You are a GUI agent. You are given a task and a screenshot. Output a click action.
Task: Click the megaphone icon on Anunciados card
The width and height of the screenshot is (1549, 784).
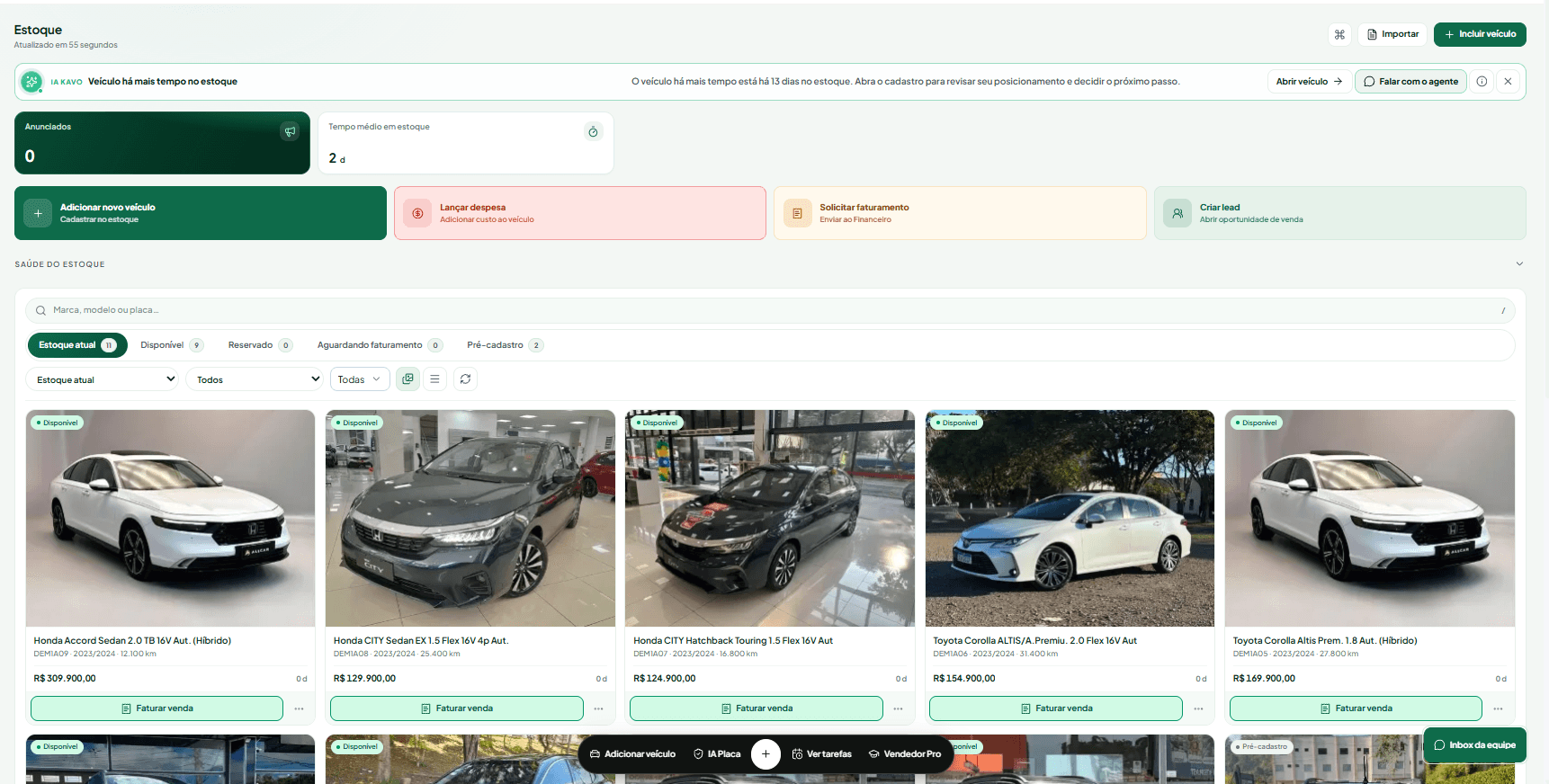290,131
